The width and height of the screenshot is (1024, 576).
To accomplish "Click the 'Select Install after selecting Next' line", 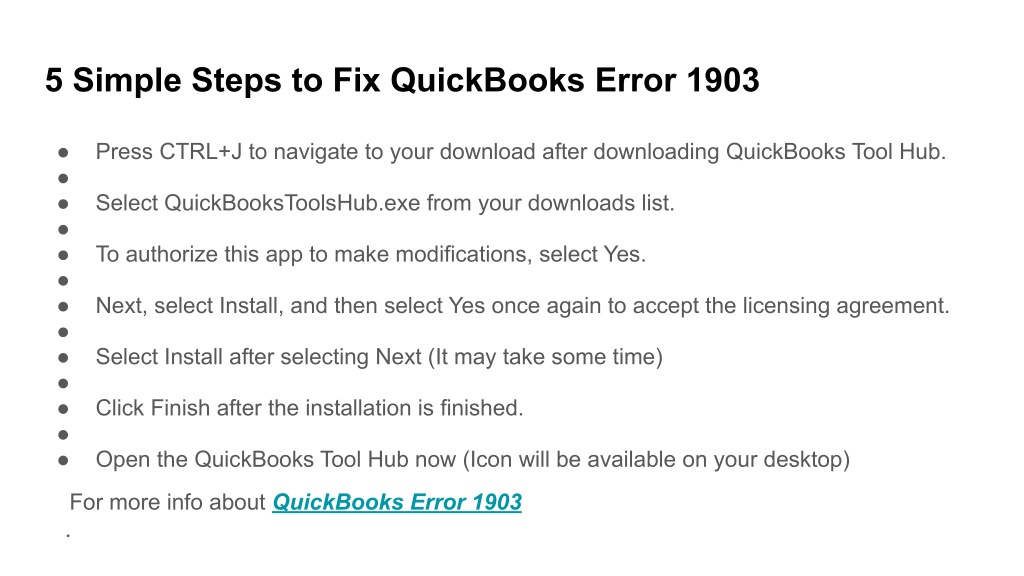I will (379, 357).
